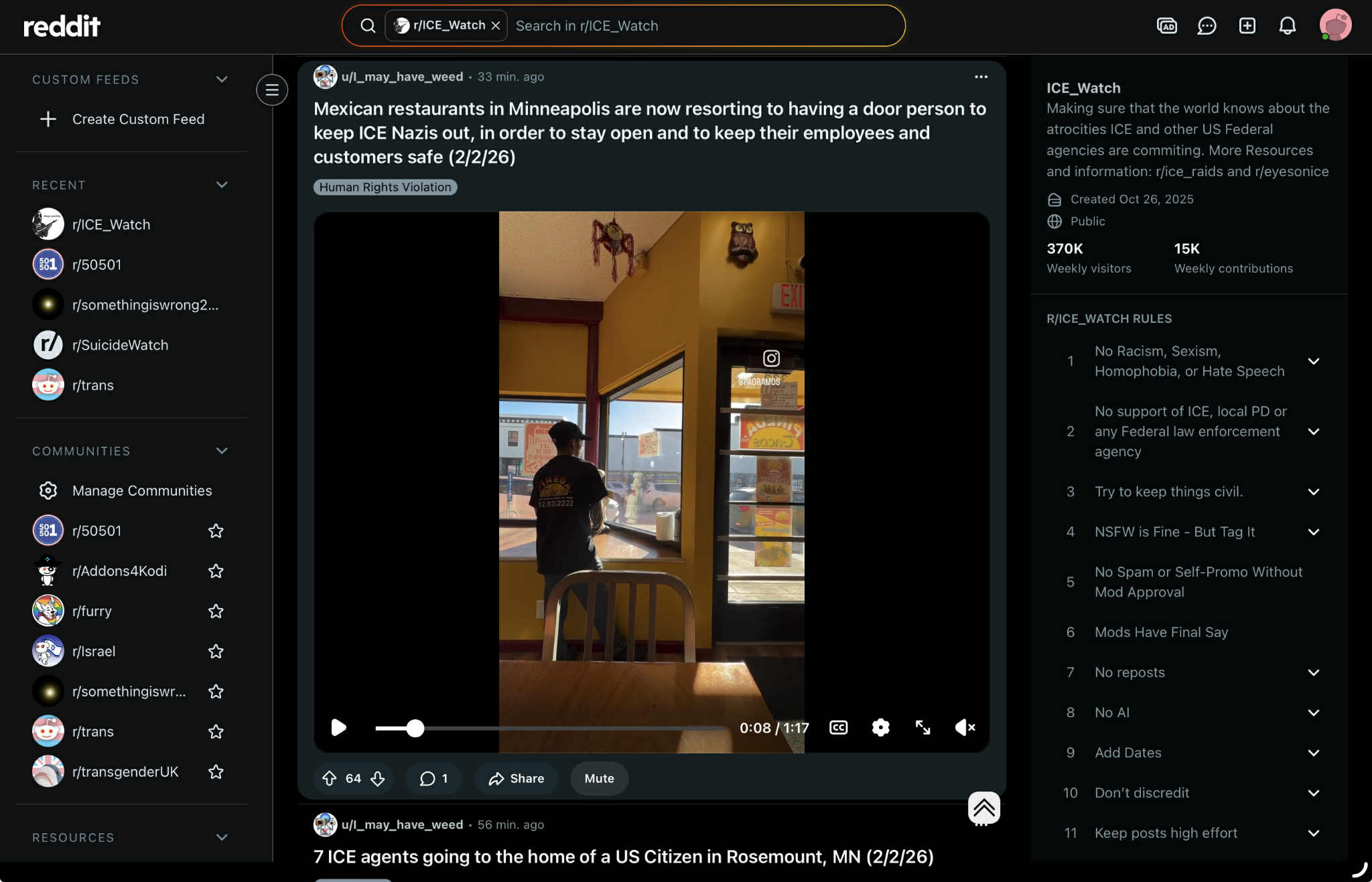Play the video
The height and width of the screenshot is (882, 1372).
[x=338, y=727]
